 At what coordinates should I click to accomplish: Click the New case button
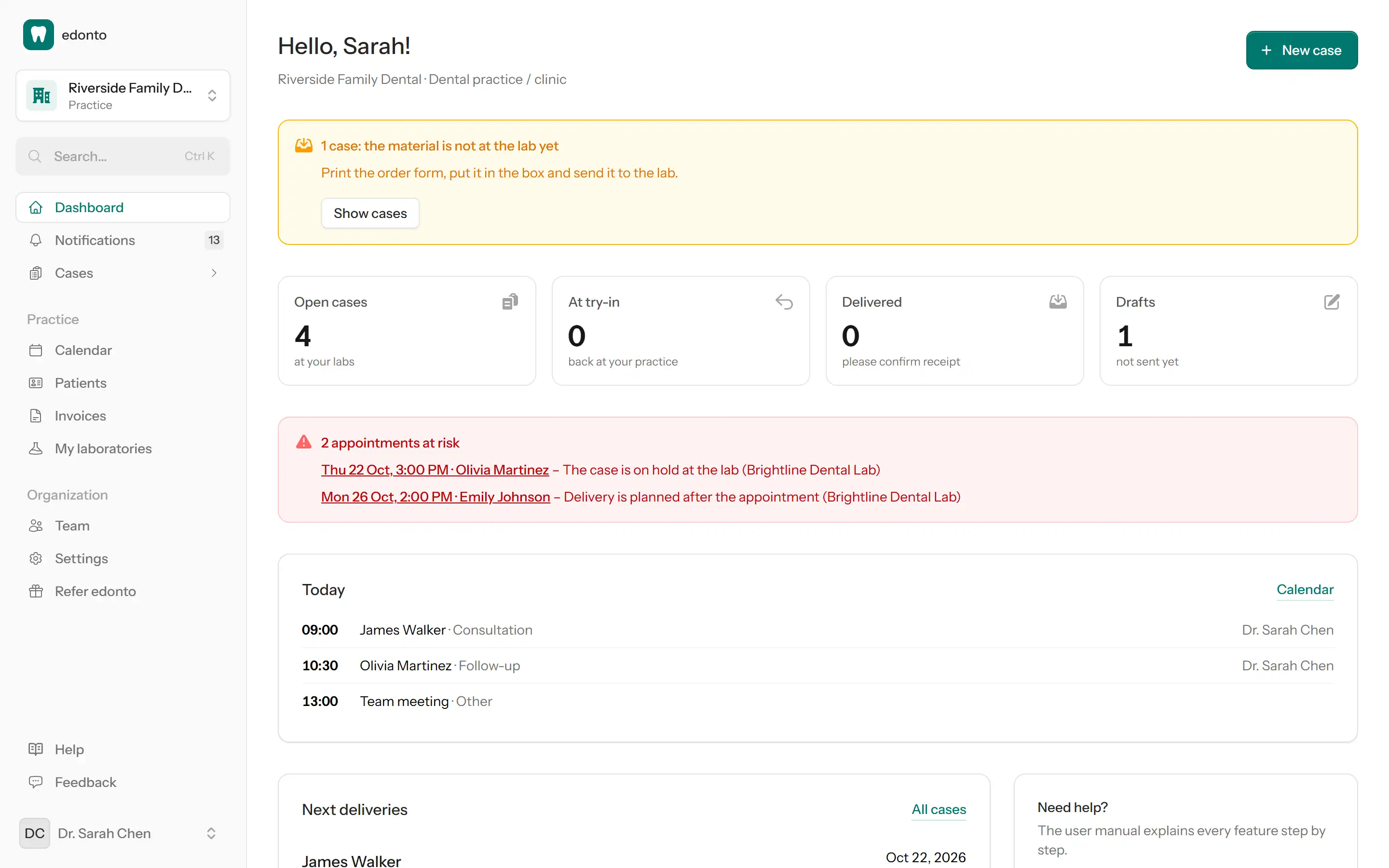tap(1301, 50)
